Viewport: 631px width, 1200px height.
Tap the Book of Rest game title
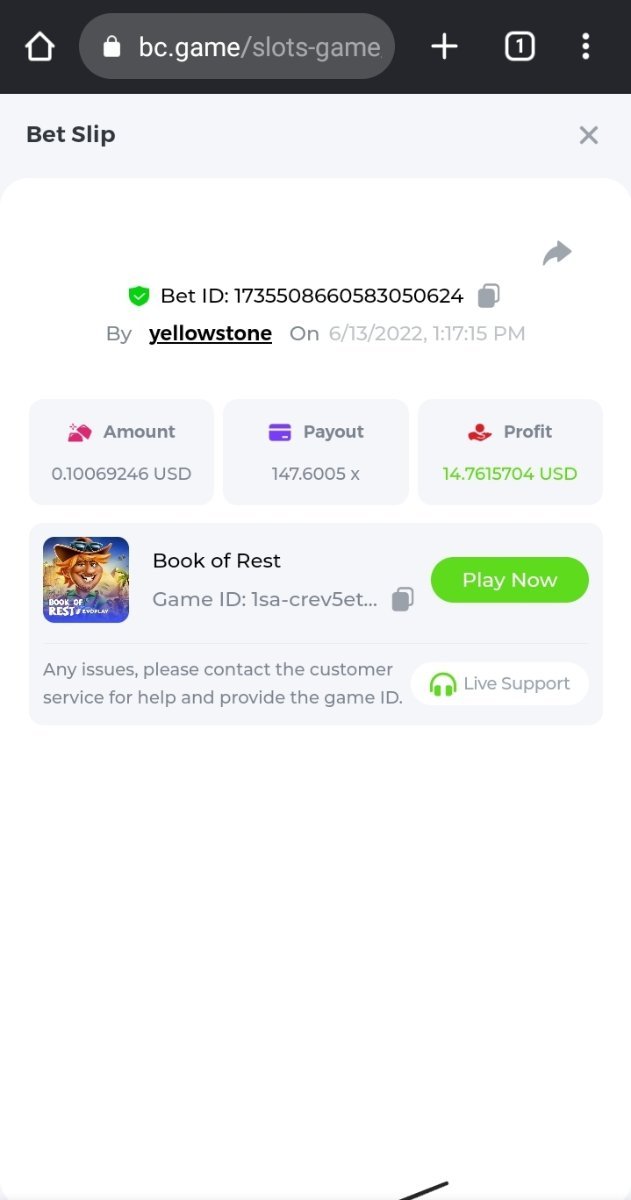coord(217,561)
